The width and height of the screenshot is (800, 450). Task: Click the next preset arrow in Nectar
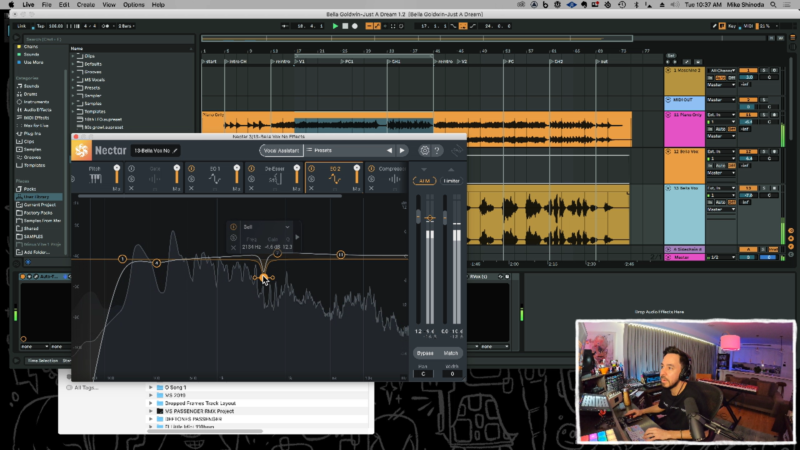click(x=402, y=151)
